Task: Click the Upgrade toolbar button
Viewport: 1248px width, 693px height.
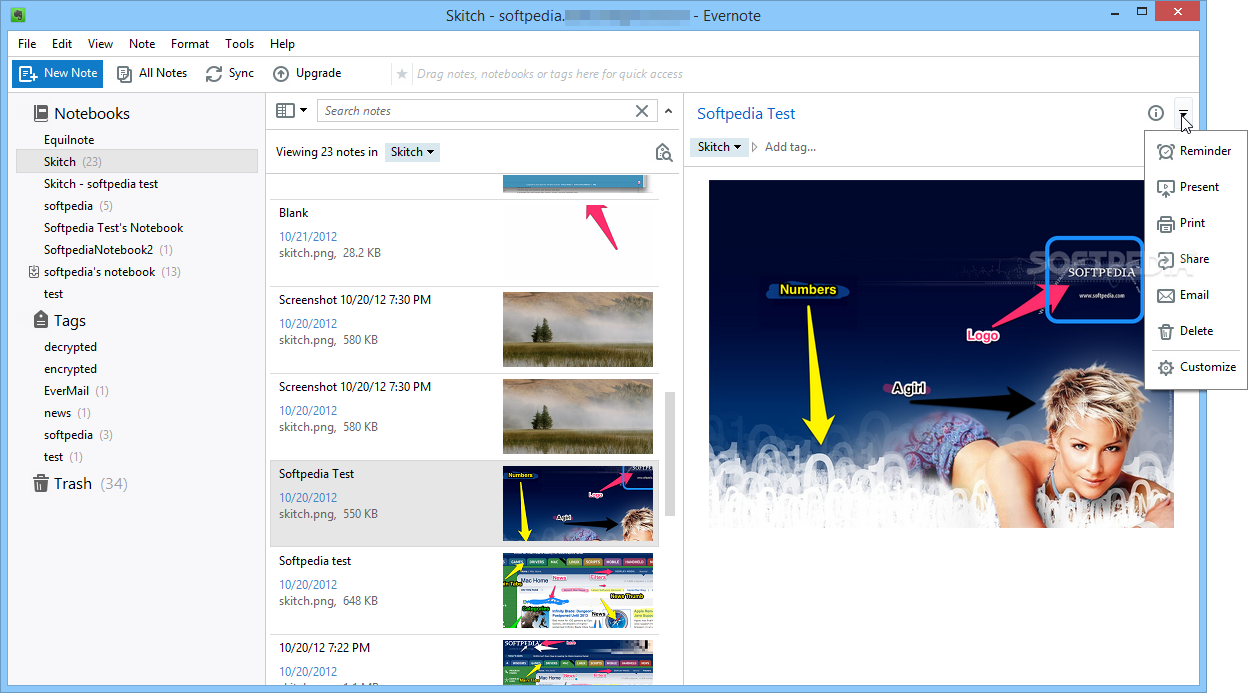Action: [307, 73]
